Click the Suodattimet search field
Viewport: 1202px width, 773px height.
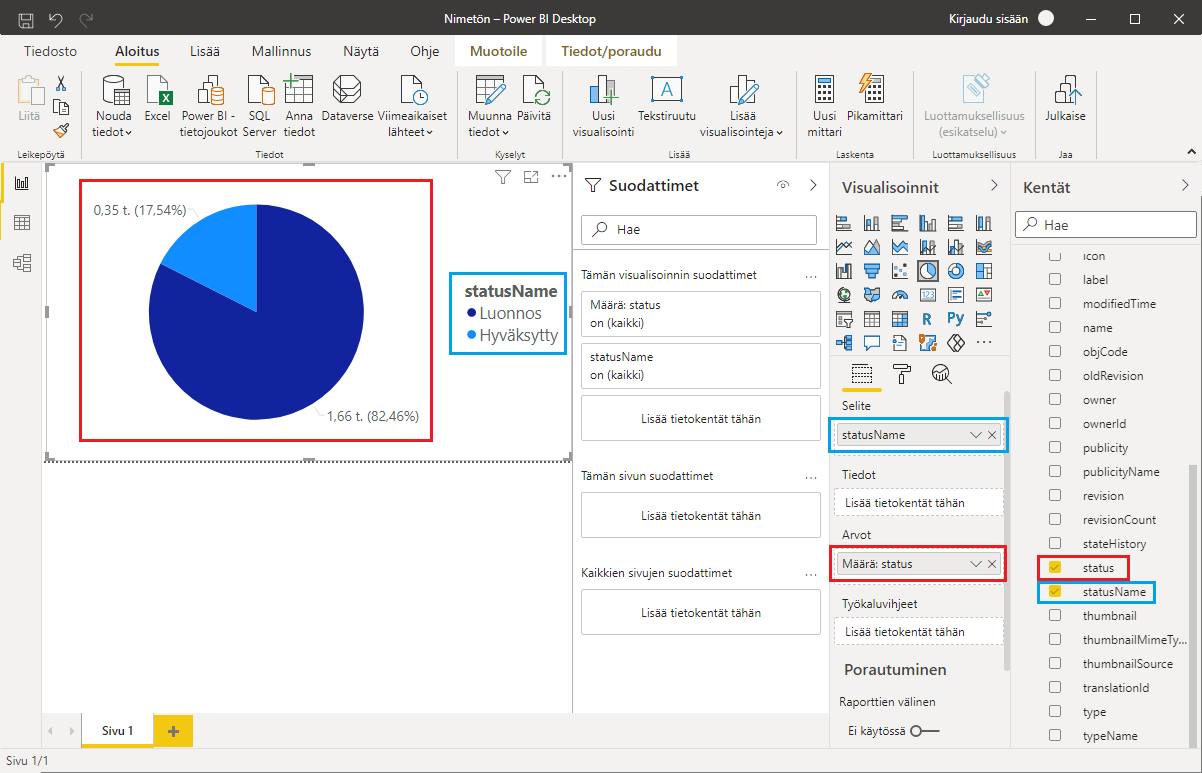coord(699,229)
